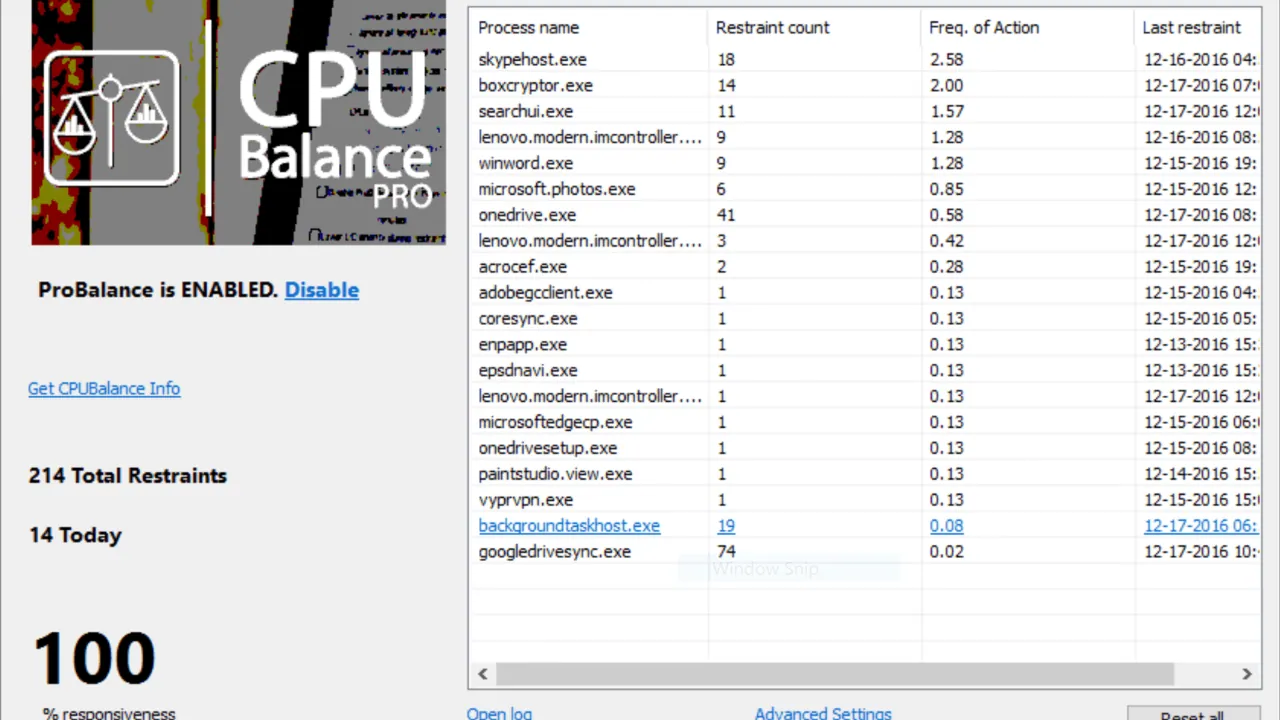1280x720 pixels.
Task: Click frequency value 1.57 for searchui.exe
Action: (946, 112)
